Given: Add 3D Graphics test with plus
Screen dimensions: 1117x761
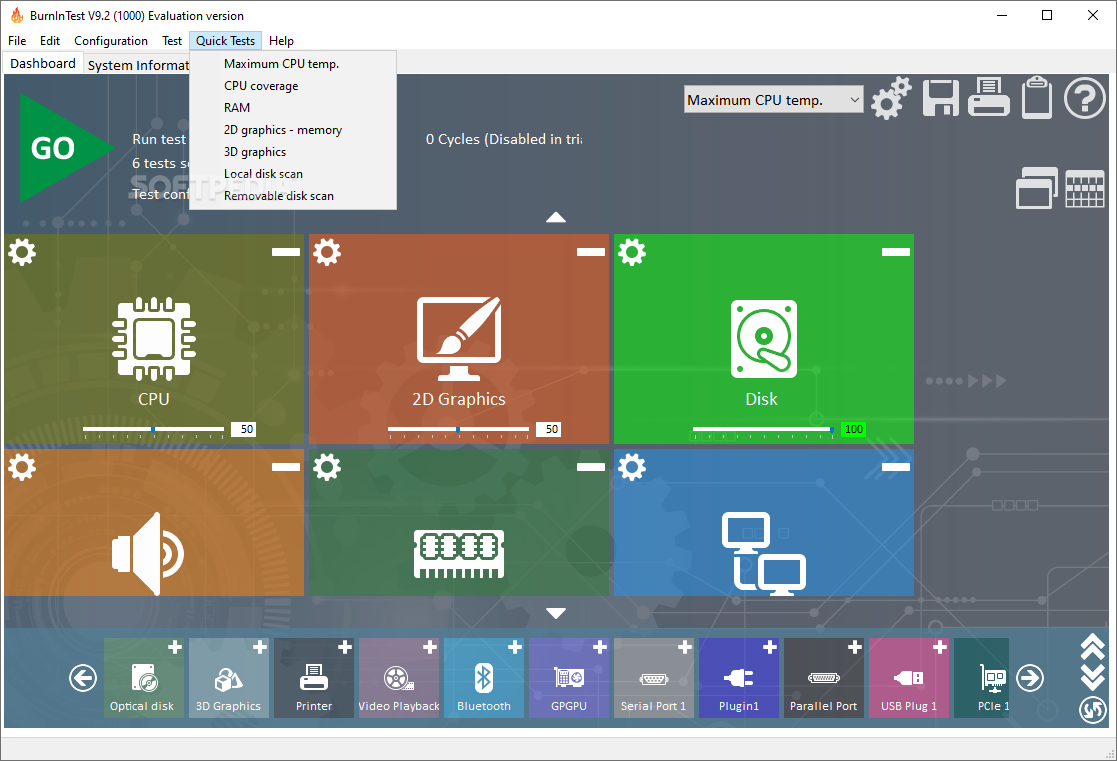Looking at the screenshot, I should click(260, 647).
